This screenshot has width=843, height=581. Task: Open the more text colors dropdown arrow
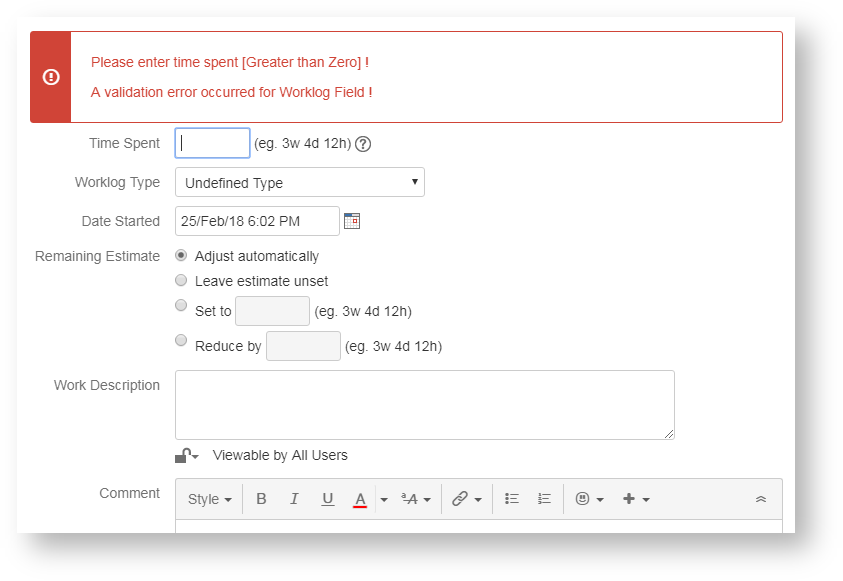pos(384,499)
